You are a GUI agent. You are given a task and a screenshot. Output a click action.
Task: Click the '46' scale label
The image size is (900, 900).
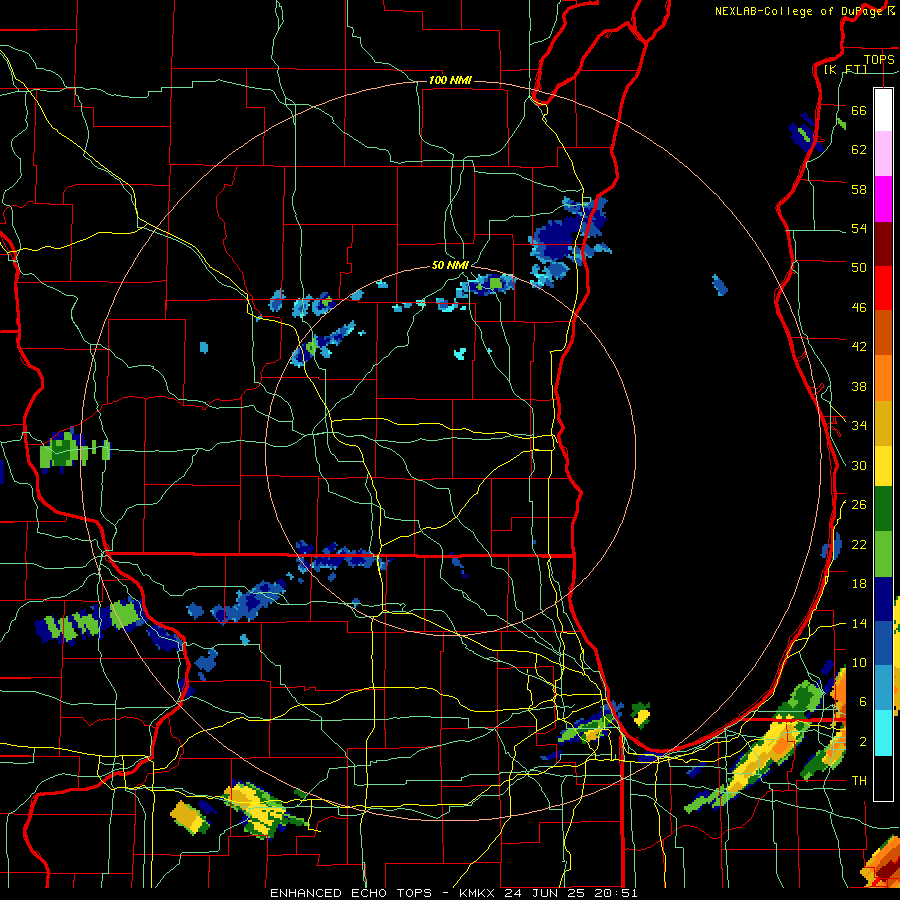(x=859, y=308)
